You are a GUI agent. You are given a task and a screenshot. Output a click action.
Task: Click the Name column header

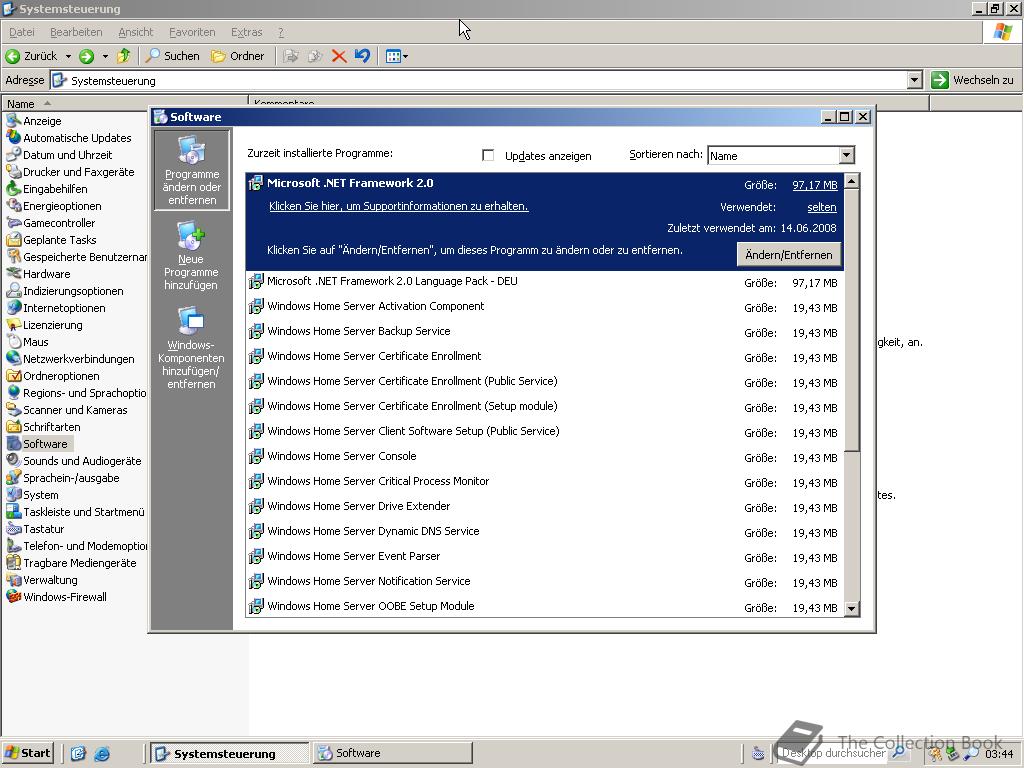pos(124,104)
